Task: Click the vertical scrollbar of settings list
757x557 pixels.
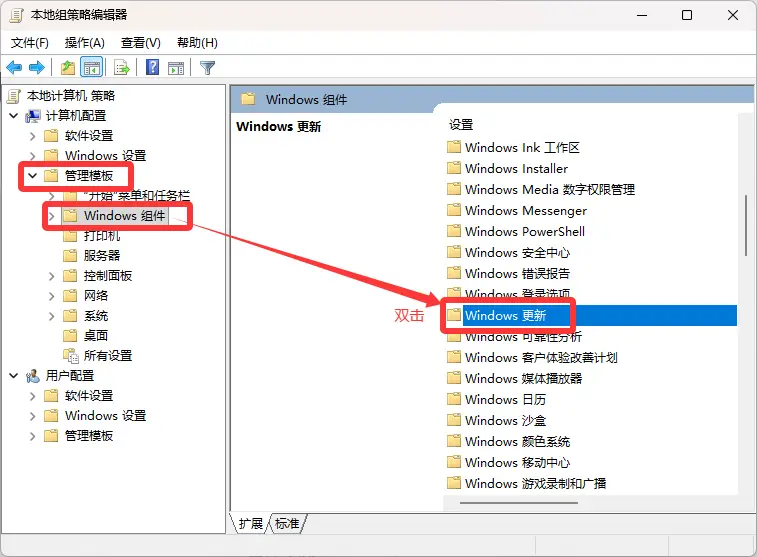Action: [x=746, y=225]
